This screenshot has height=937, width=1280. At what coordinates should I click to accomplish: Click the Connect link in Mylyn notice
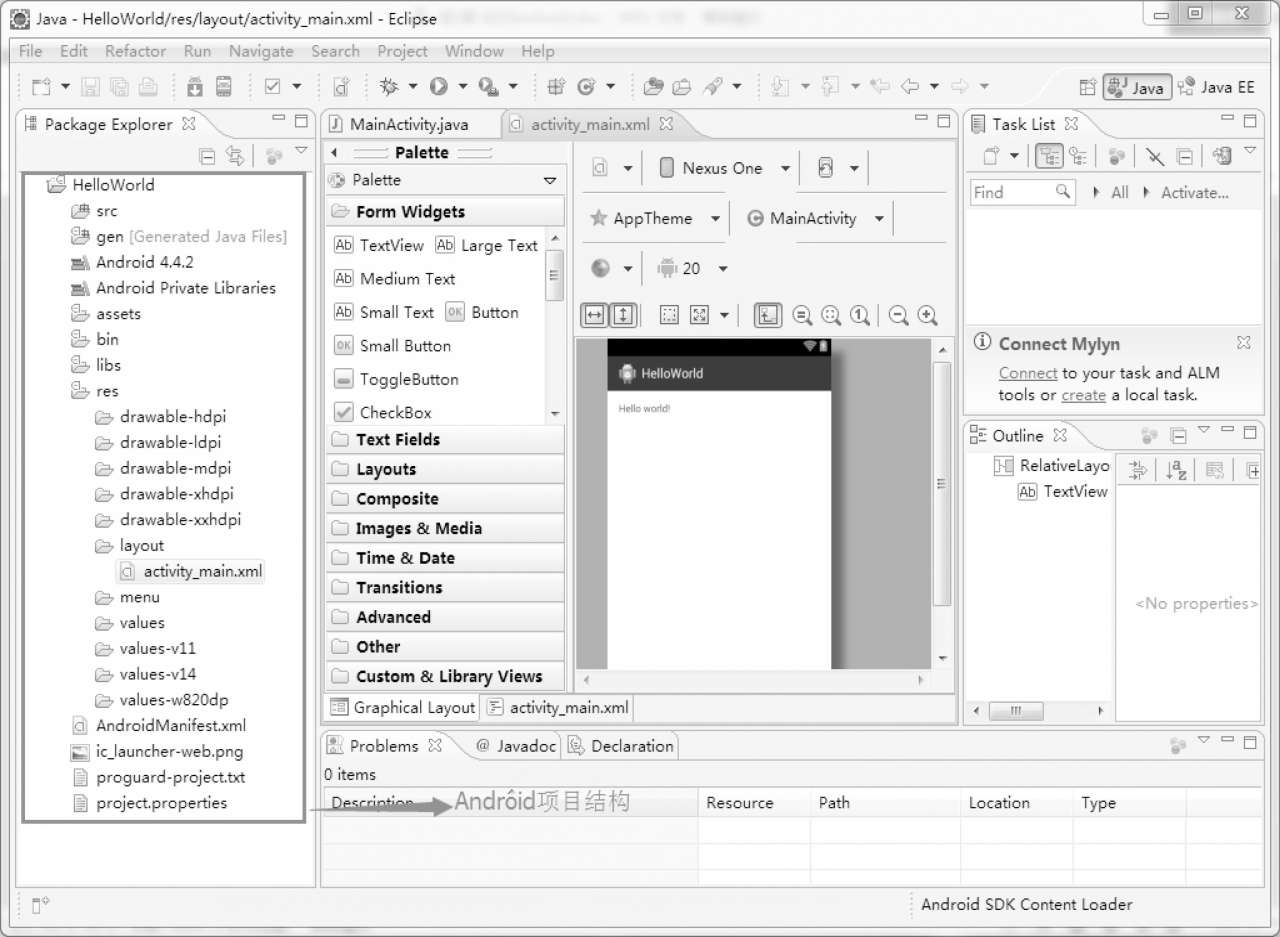1027,374
